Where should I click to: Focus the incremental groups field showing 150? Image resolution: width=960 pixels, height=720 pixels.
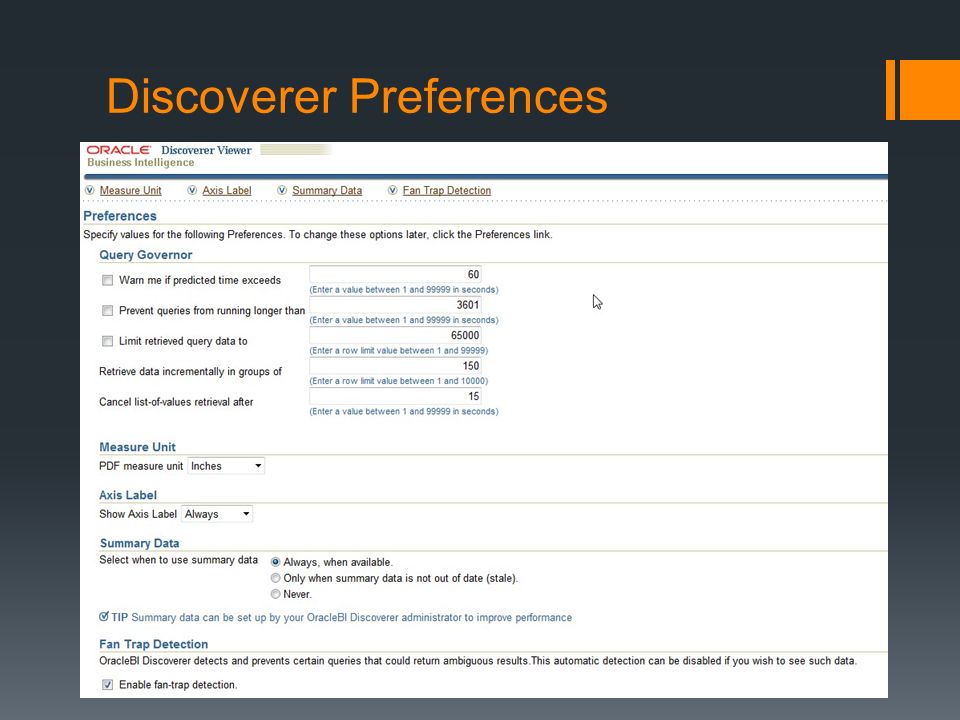click(396, 366)
